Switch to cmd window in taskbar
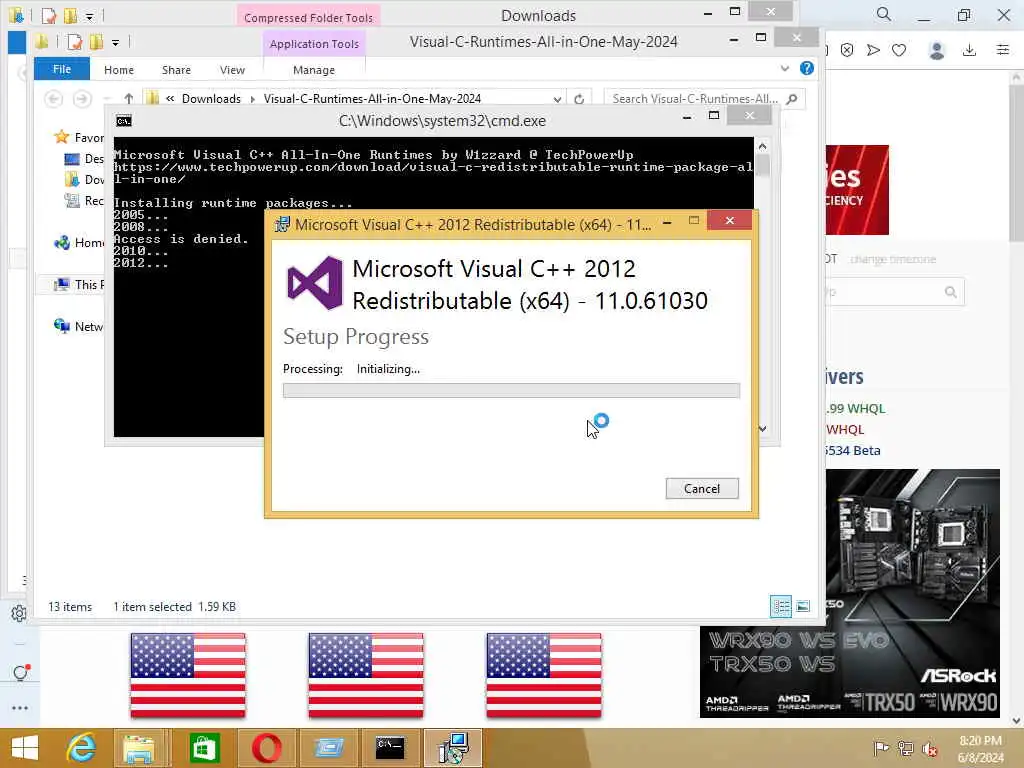This screenshot has width=1024, height=768. (x=390, y=748)
